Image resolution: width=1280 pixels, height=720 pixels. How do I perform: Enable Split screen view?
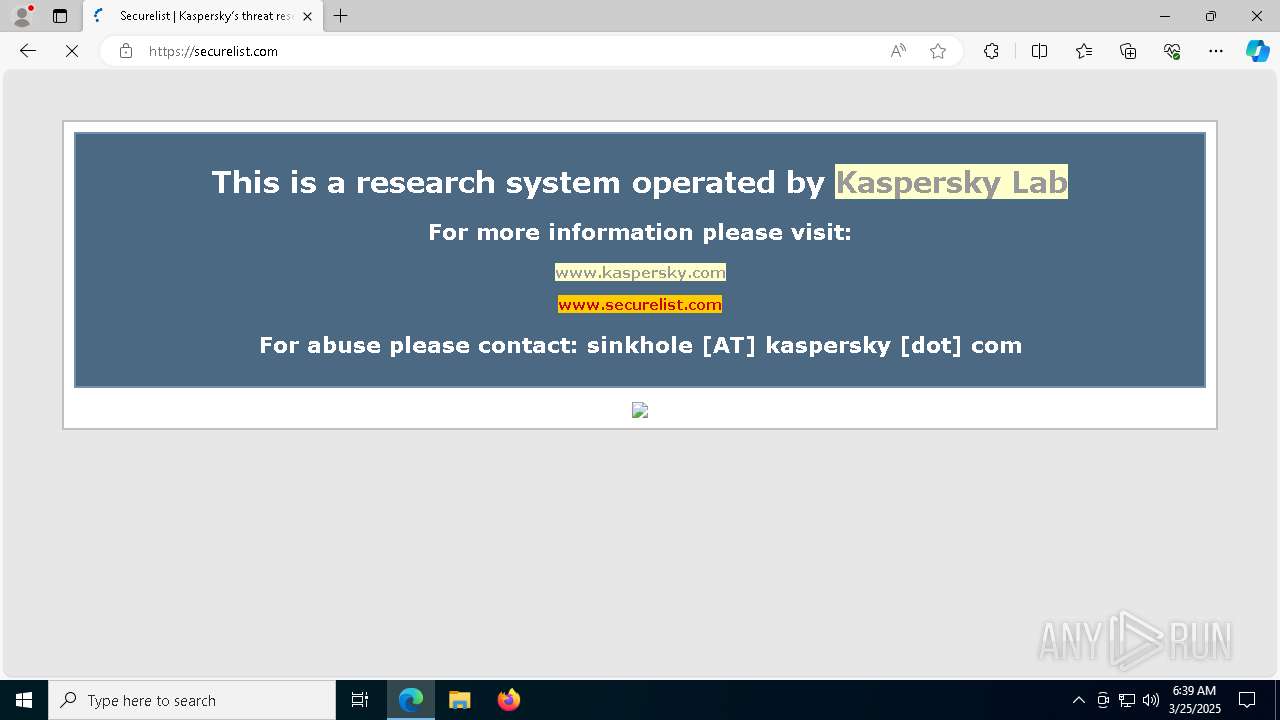(1039, 51)
